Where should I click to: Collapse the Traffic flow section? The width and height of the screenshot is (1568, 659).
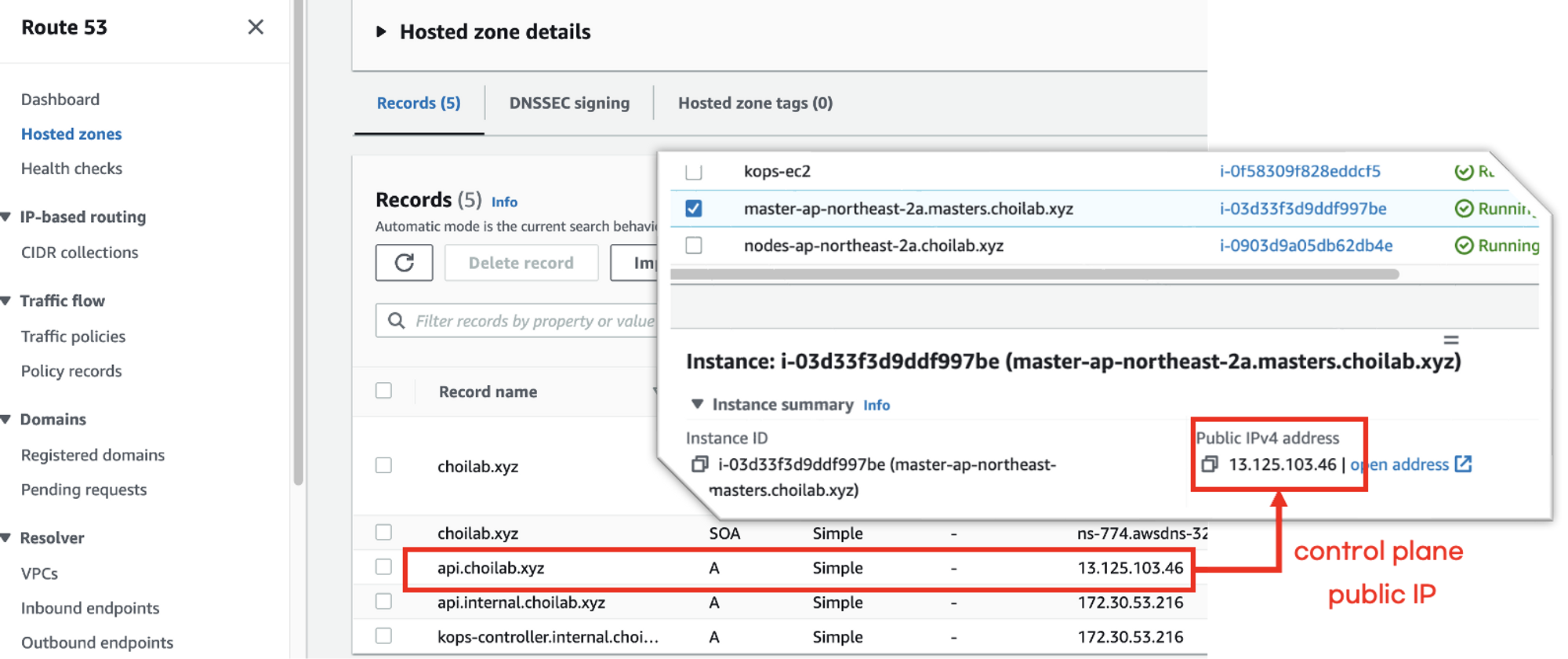coord(6,301)
